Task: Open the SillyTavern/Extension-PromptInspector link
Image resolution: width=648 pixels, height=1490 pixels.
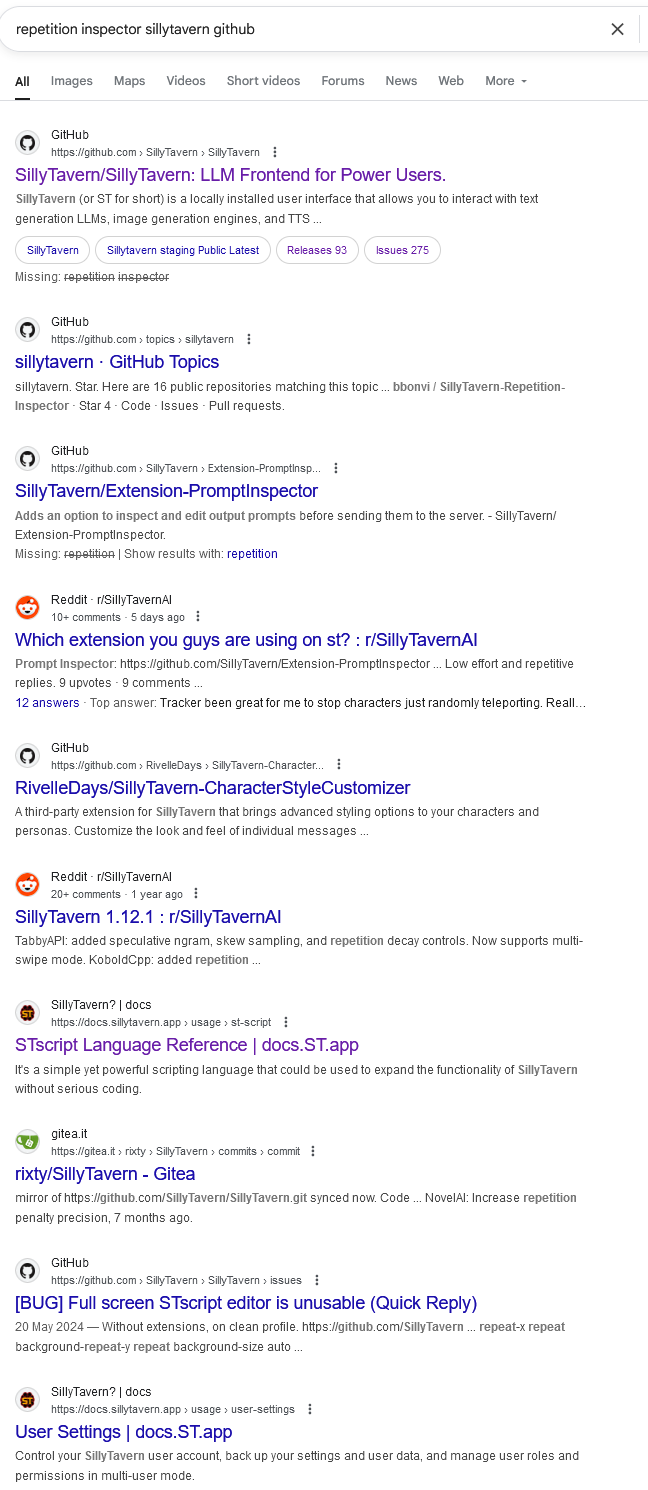Action: pos(166,491)
